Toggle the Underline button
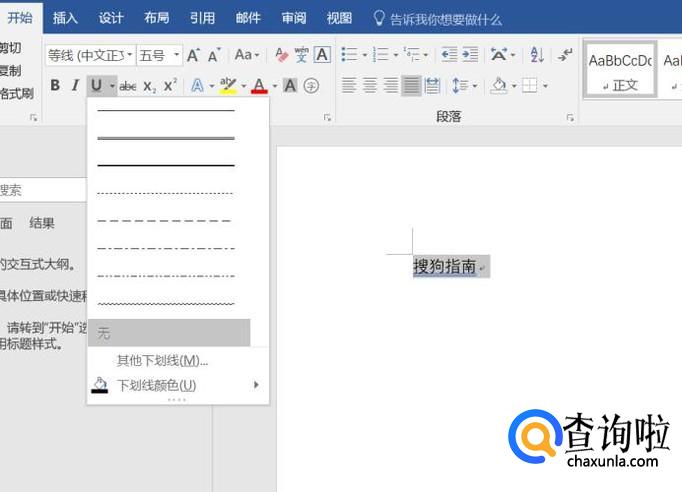Screen dimensions: 682x492 (x=97, y=86)
